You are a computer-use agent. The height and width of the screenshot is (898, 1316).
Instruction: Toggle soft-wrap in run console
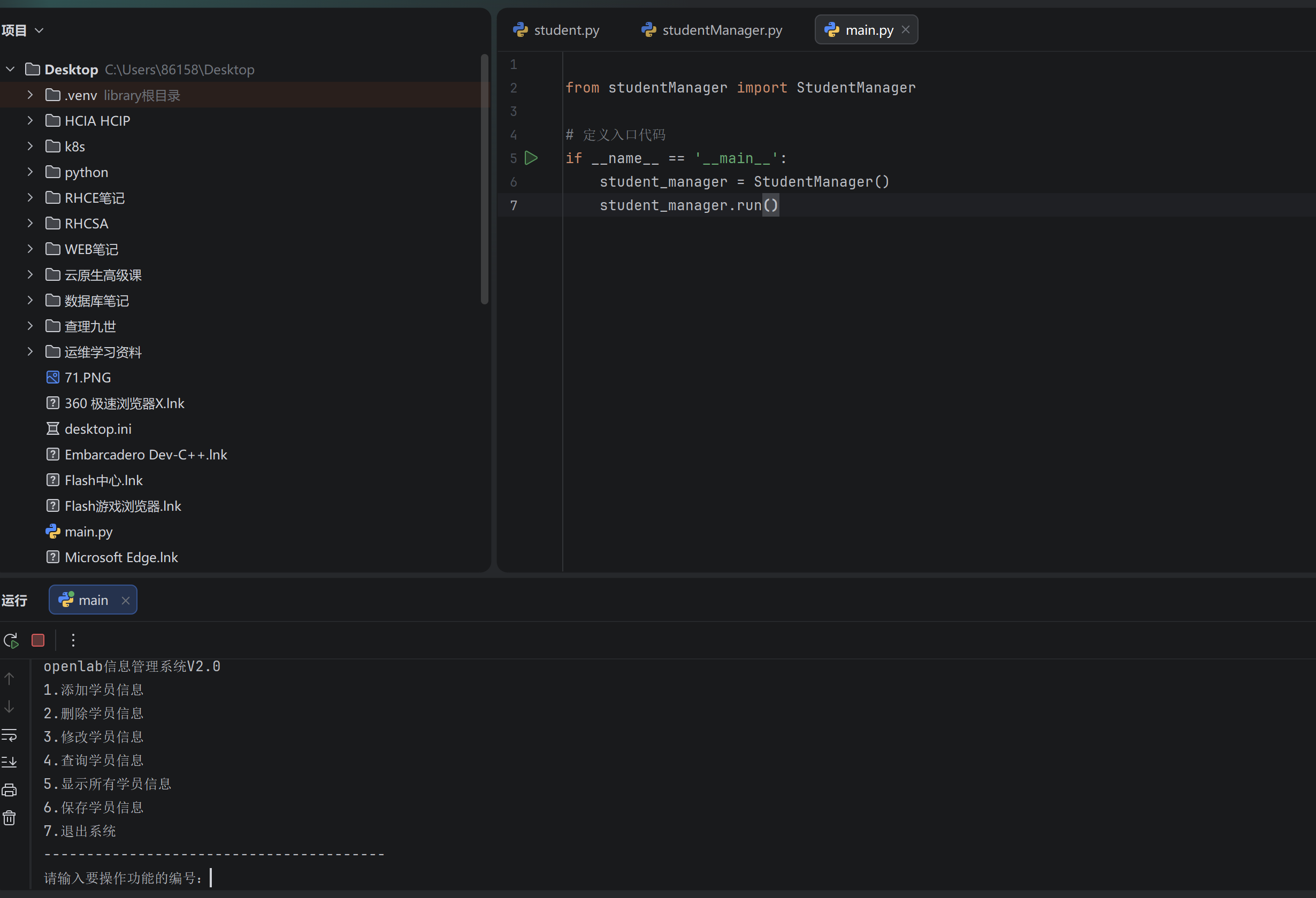tap(9, 735)
